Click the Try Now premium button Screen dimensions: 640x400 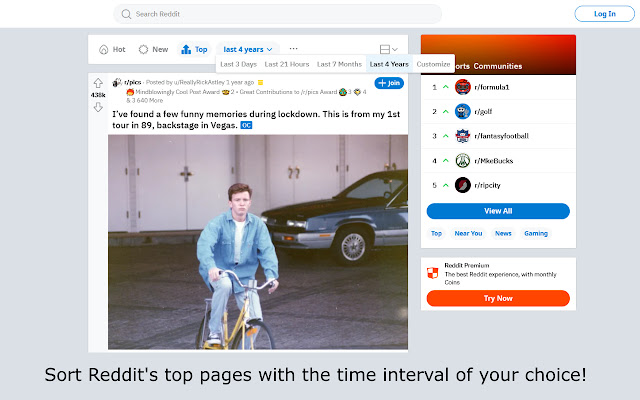[x=498, y=298]
